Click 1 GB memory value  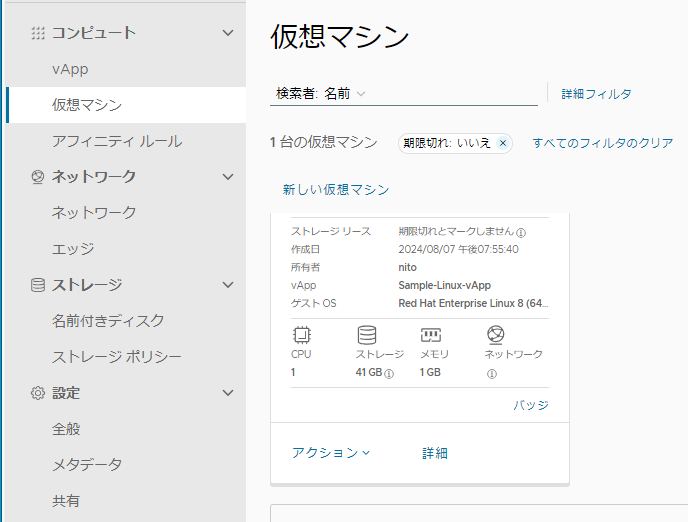coord(430,372)
